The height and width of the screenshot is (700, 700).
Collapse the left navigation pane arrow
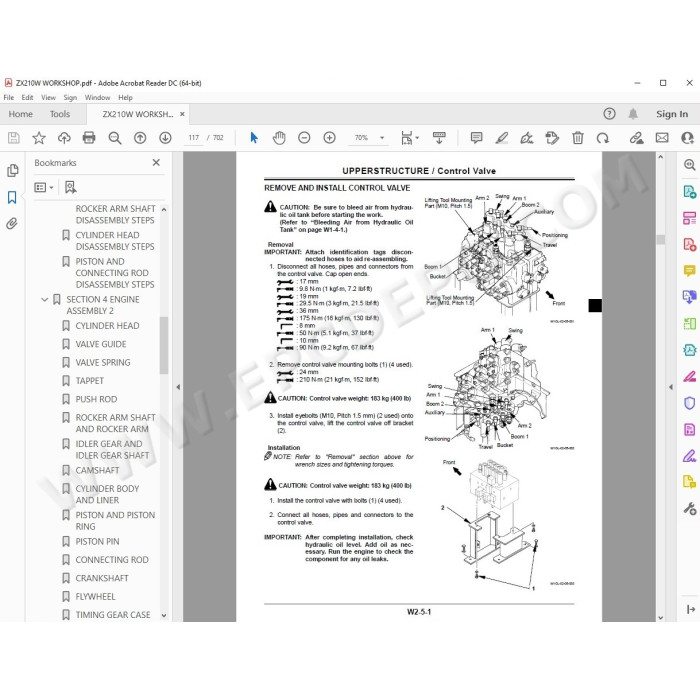pos(178,387)
